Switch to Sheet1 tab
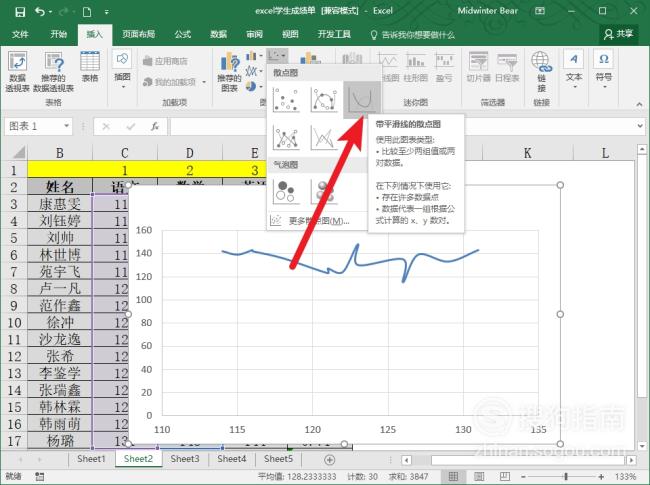 click(x=91, y=459)
